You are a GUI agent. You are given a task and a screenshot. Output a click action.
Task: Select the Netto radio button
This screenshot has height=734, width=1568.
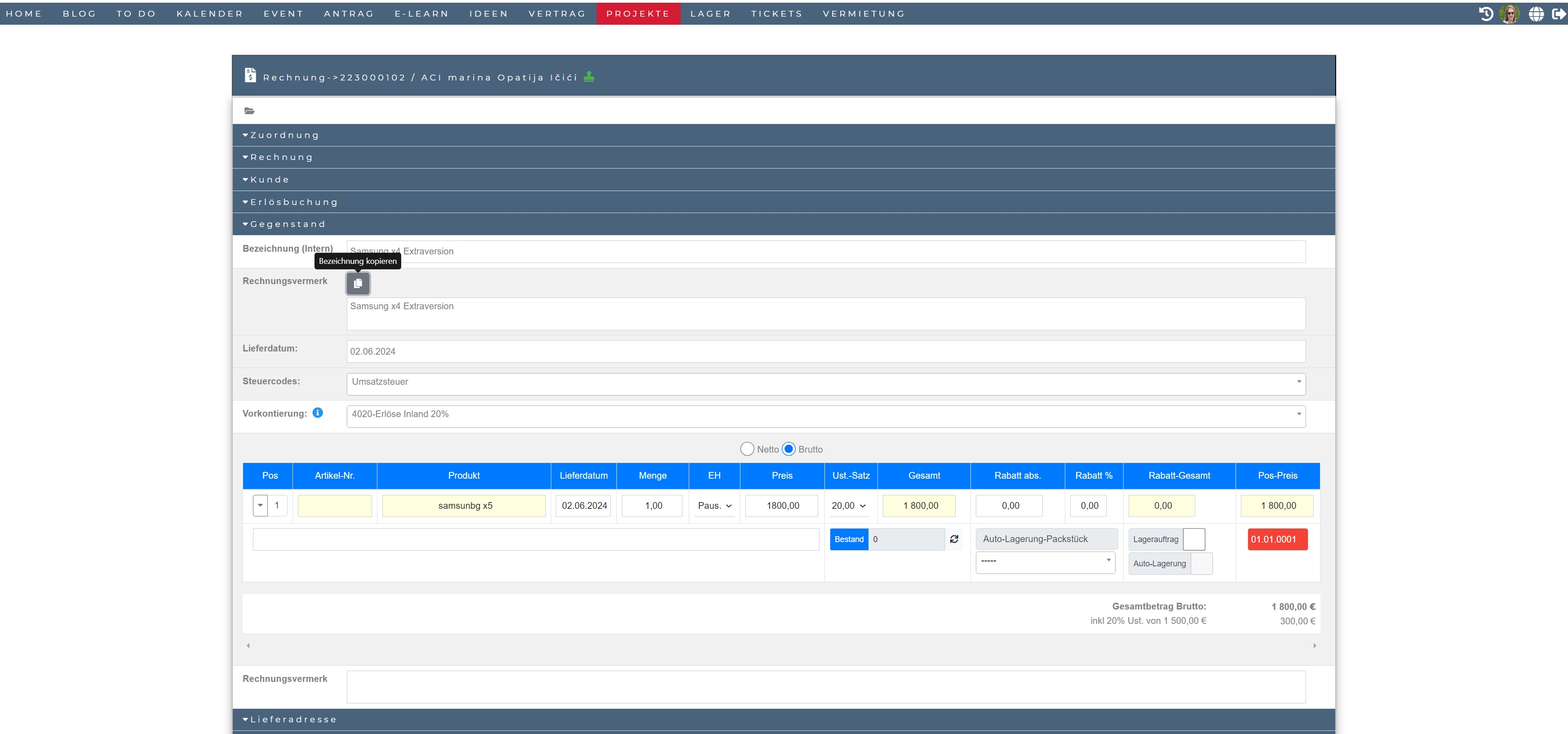pyautogui.click(x=747, y=449)
